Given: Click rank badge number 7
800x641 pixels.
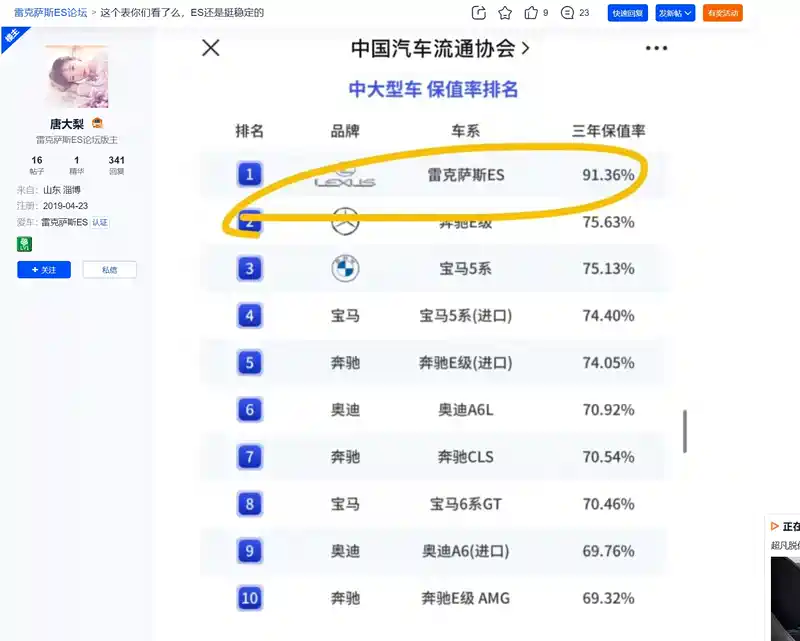Looking at the screenshot, I should click(x=249, y=457).
